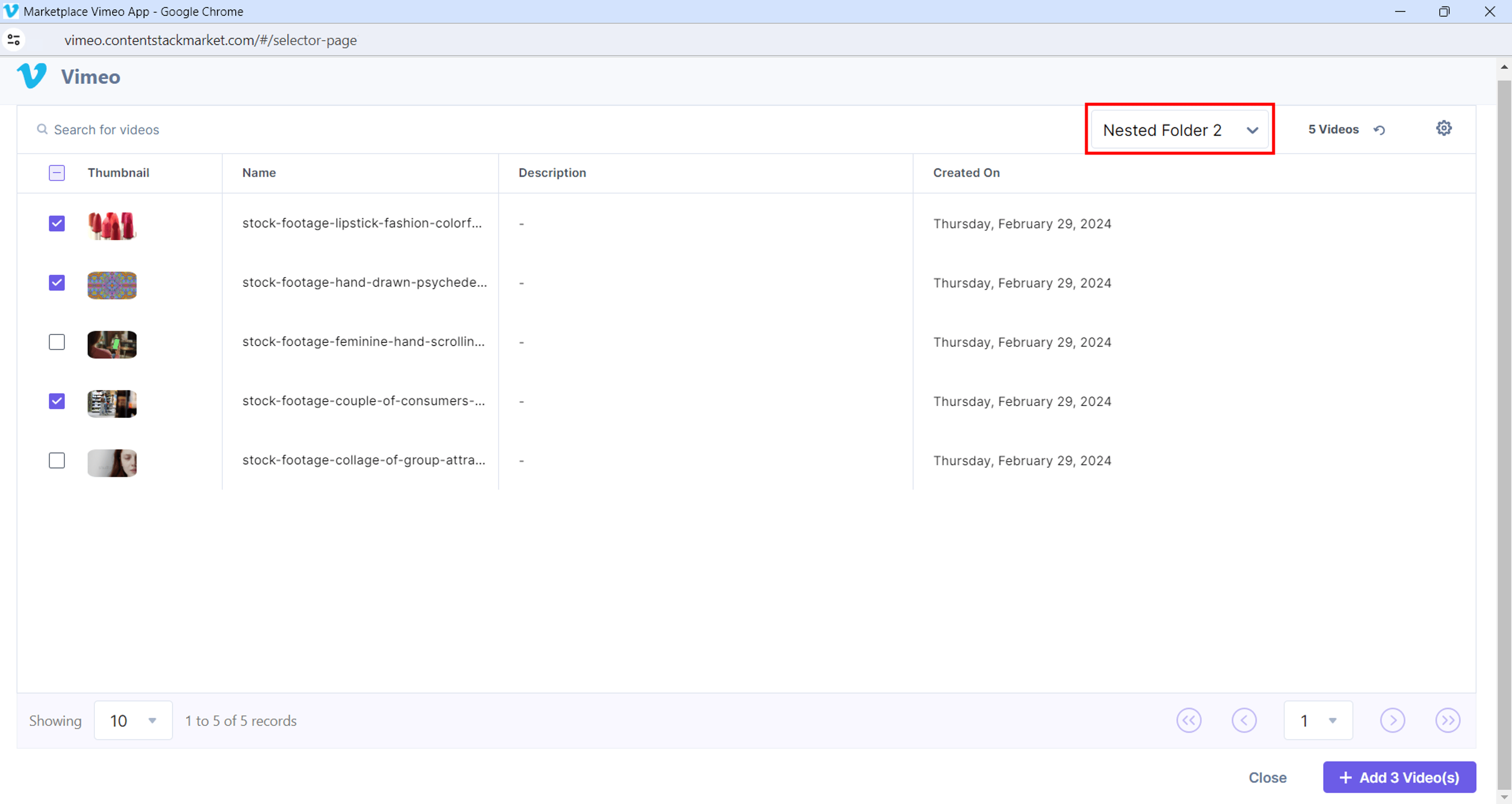This screenshot has width=1512, height=804.
Task: Click the Thumbnail column header
Action: click(x=119, y=173)
